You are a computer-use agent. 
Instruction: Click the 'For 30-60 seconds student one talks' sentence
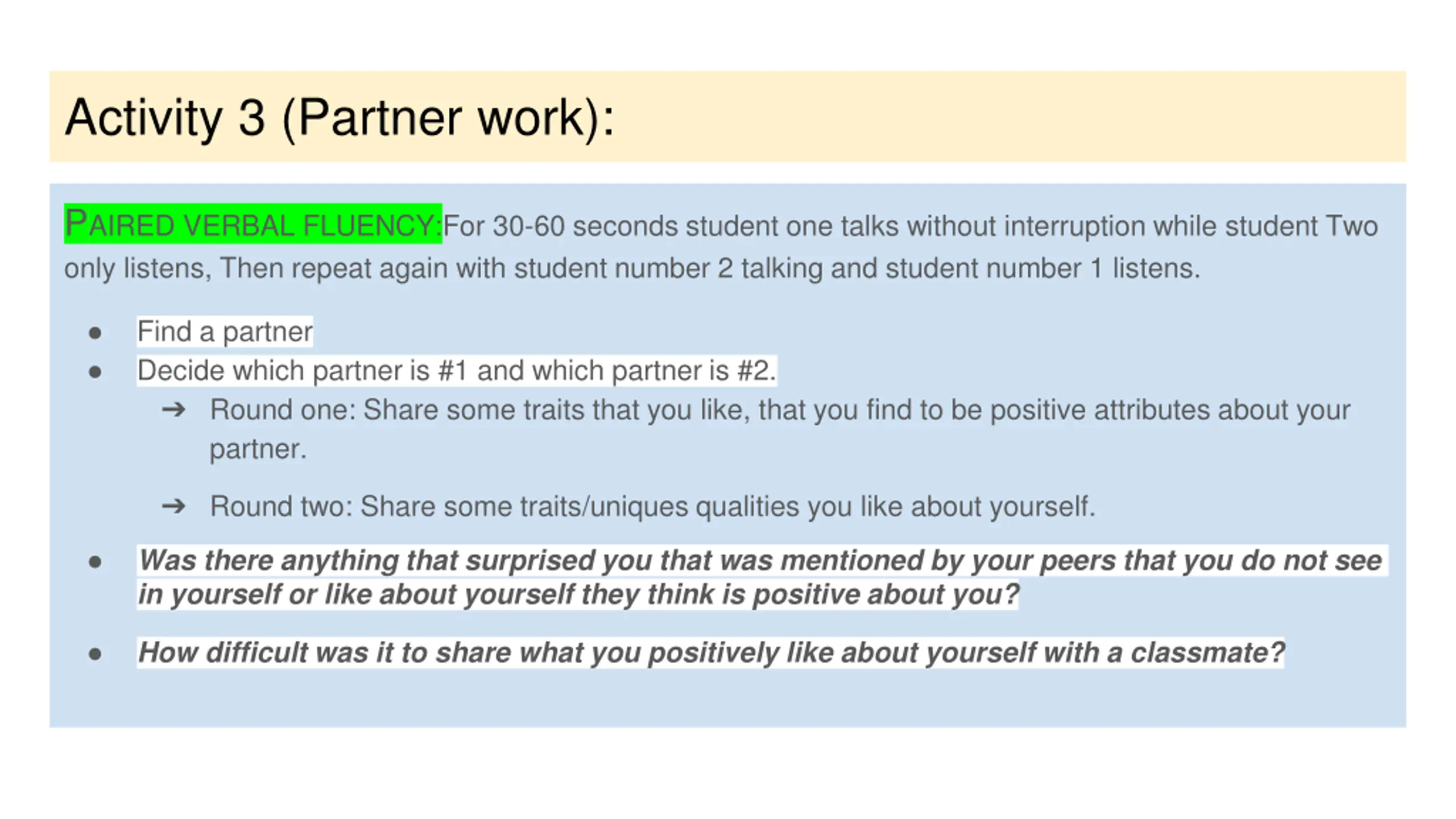[x=911, y=226]
